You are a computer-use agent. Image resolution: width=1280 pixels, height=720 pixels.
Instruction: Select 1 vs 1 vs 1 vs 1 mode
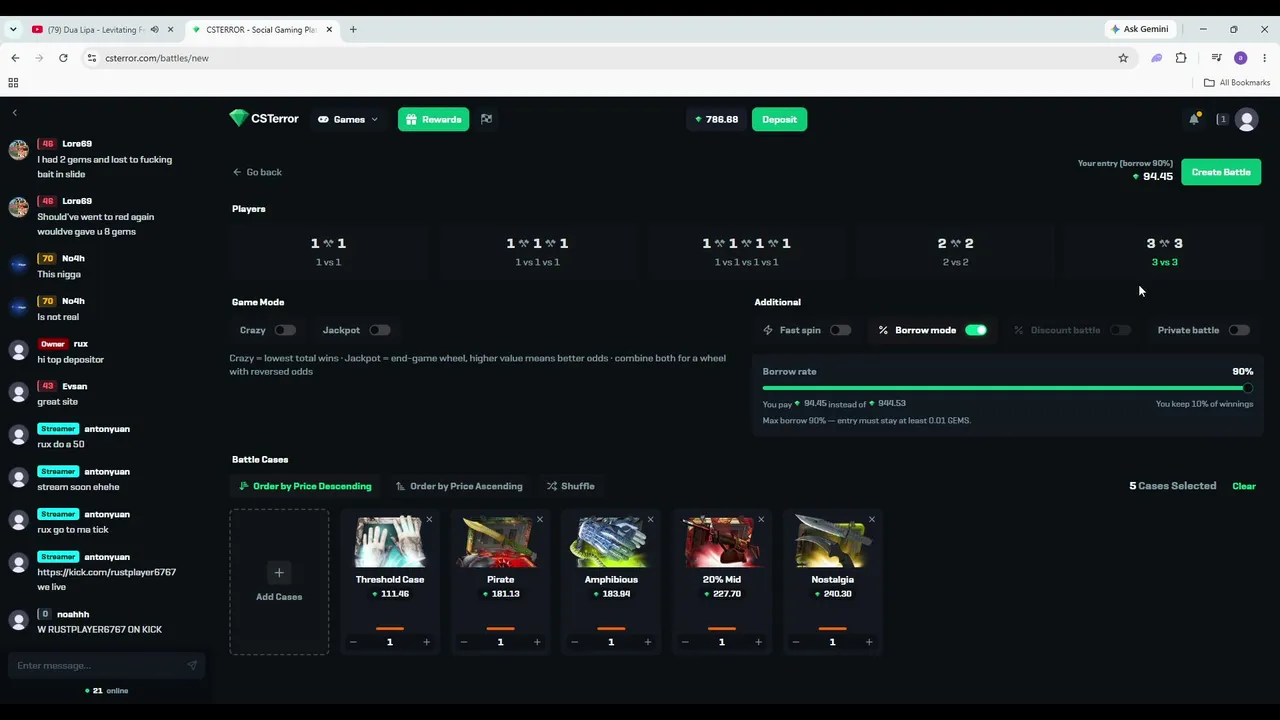(746, 251)
